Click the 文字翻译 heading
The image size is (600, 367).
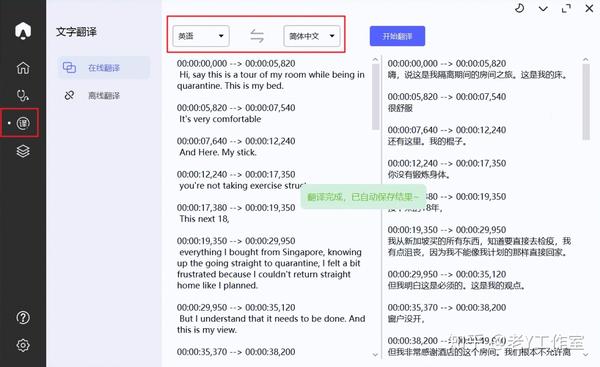(76, 32)
